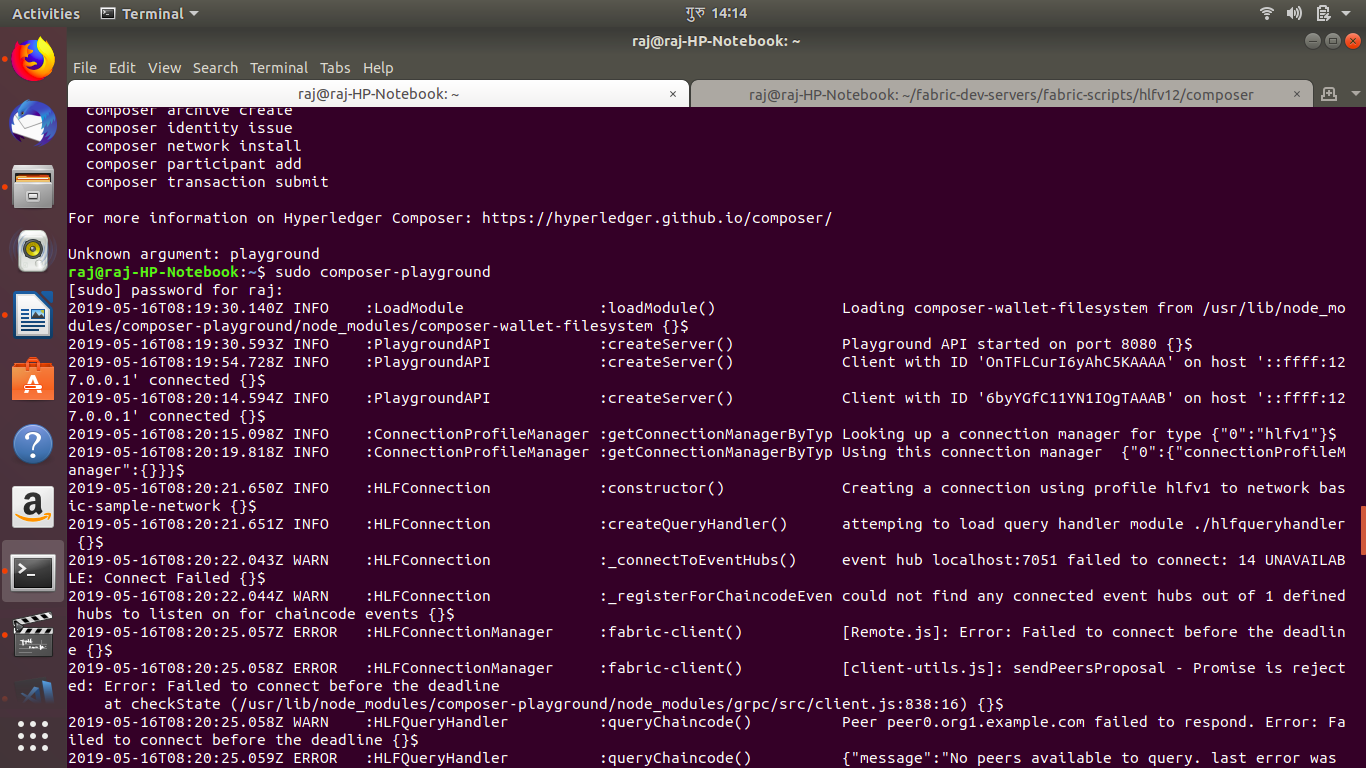The image size is (1366, 768).
Task: Open the Edit menu
Action: coord(122,68)
